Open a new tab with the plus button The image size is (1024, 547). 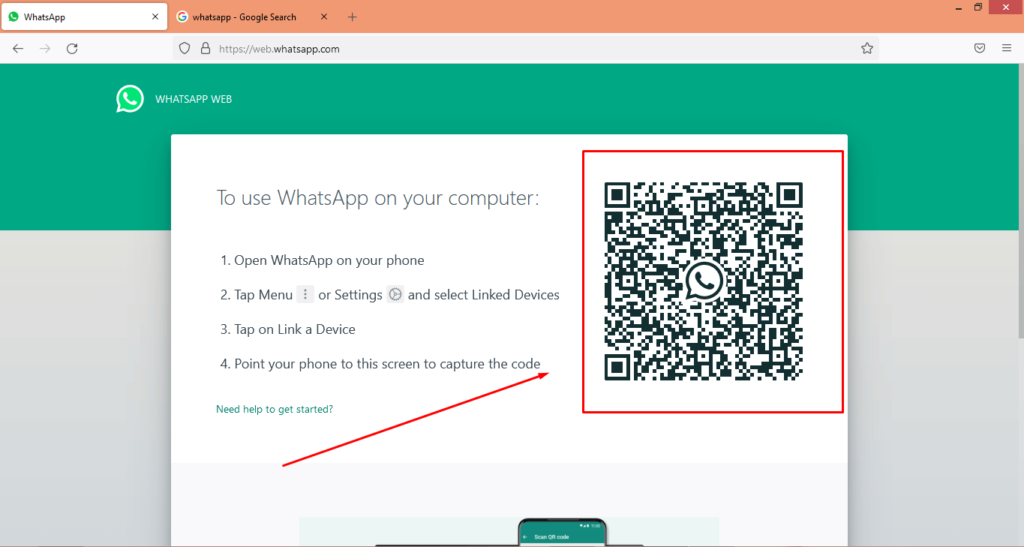(x=352, y=17)
